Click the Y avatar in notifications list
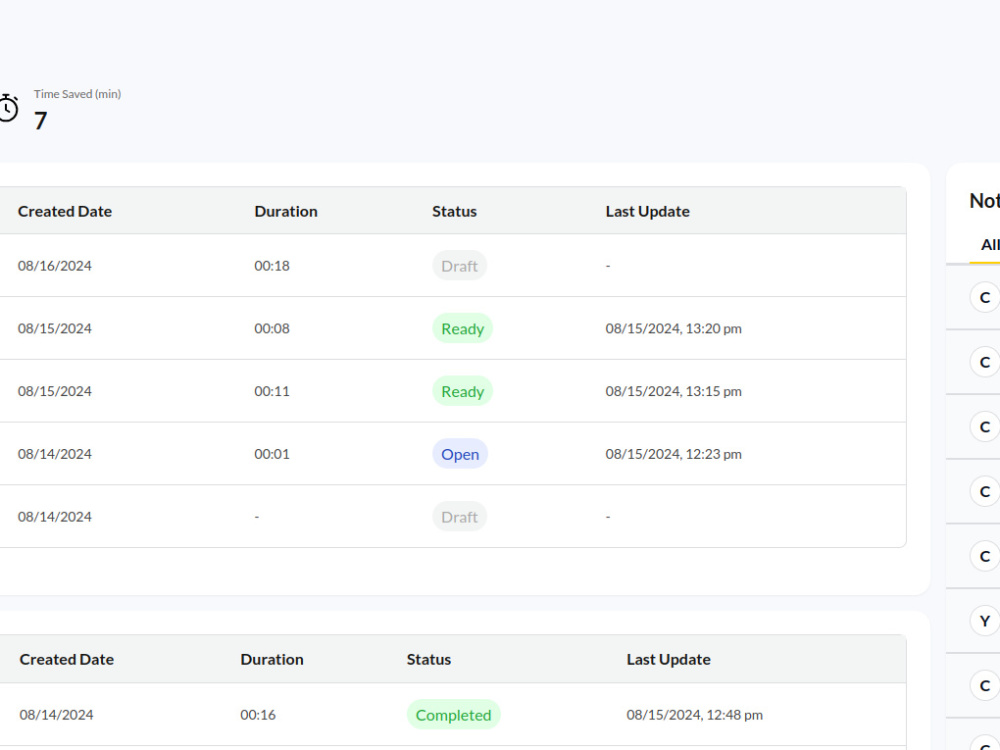The width and height of the screenshot is (1000, 750). pyautogui.click(x=985, y=621)
